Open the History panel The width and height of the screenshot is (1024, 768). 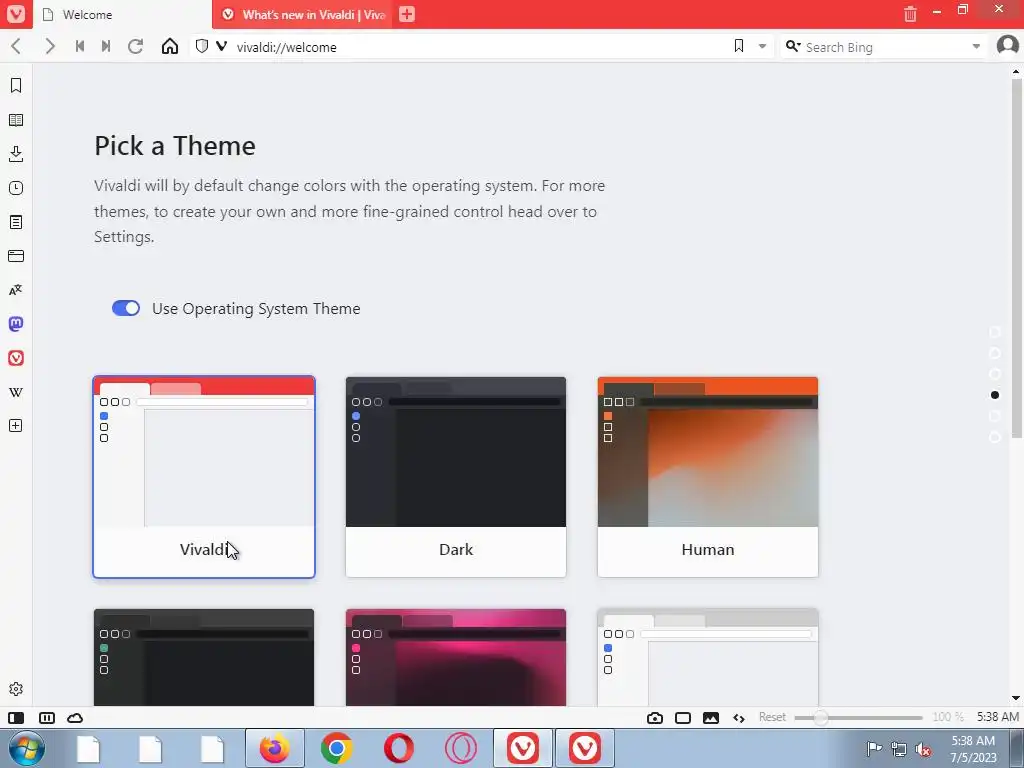point(16,188)
